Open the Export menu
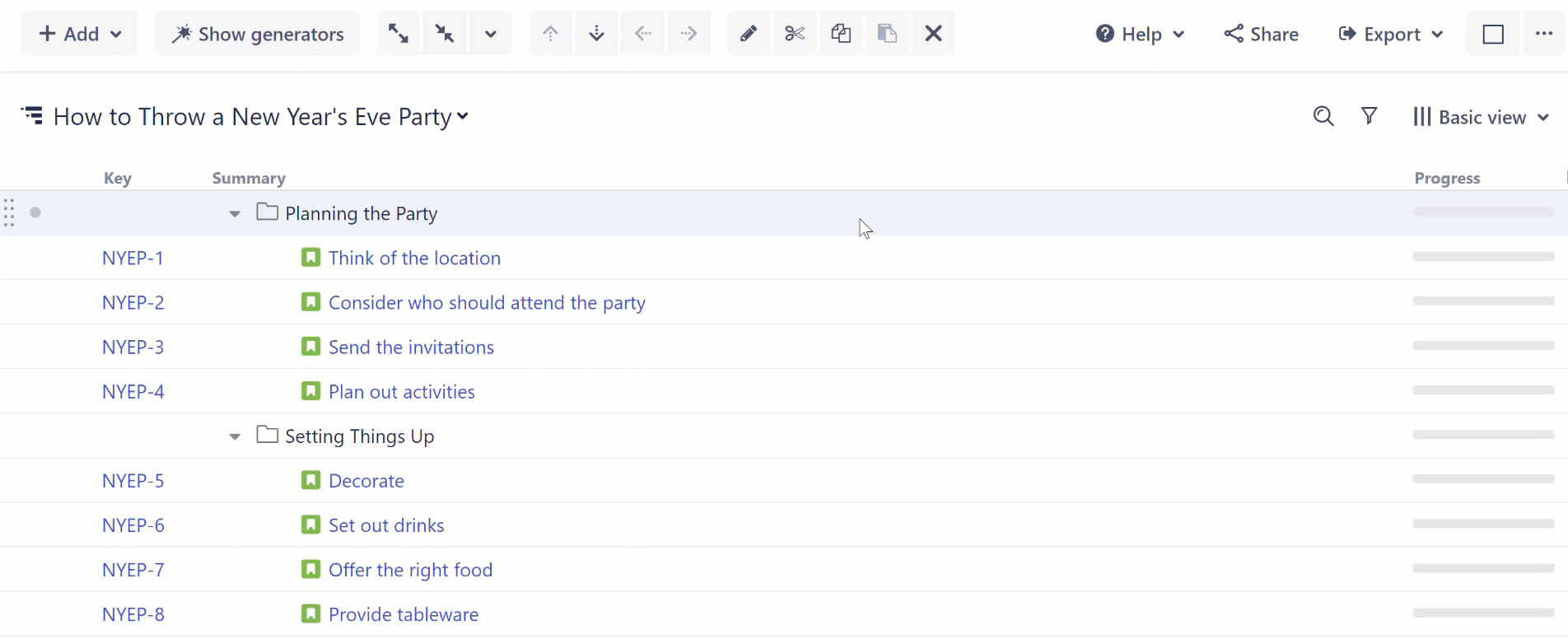The image size is (1568, 639). pos(1391,34)
